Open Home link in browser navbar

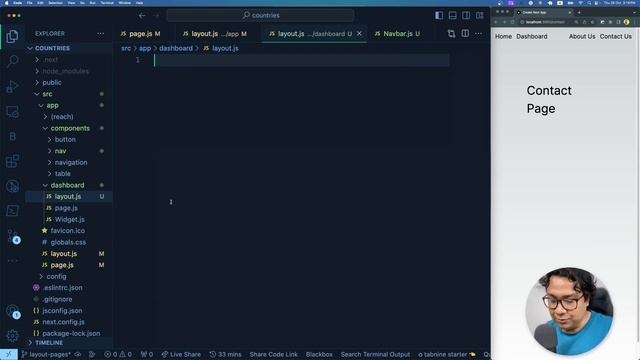click(503, 36)
